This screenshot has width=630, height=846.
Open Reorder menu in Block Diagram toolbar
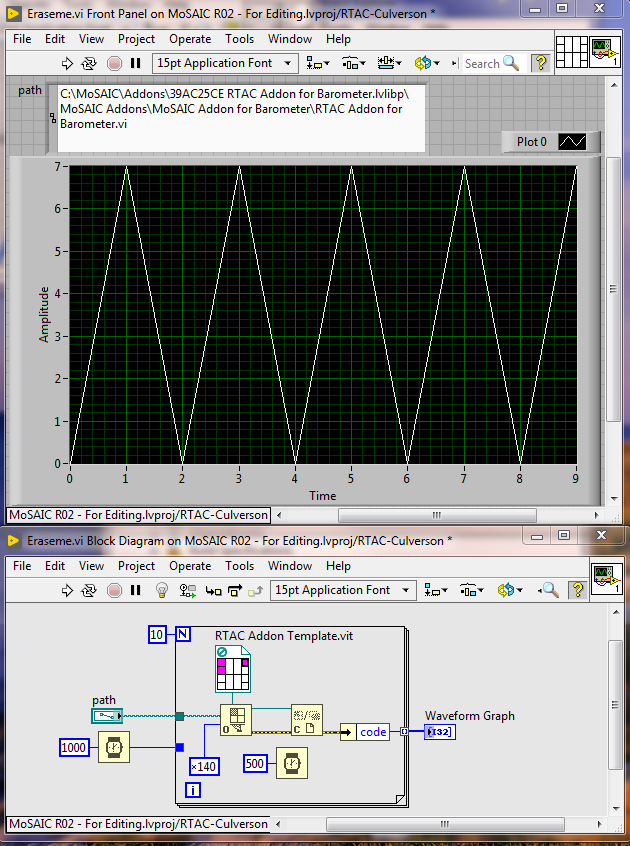coord(510,590)
